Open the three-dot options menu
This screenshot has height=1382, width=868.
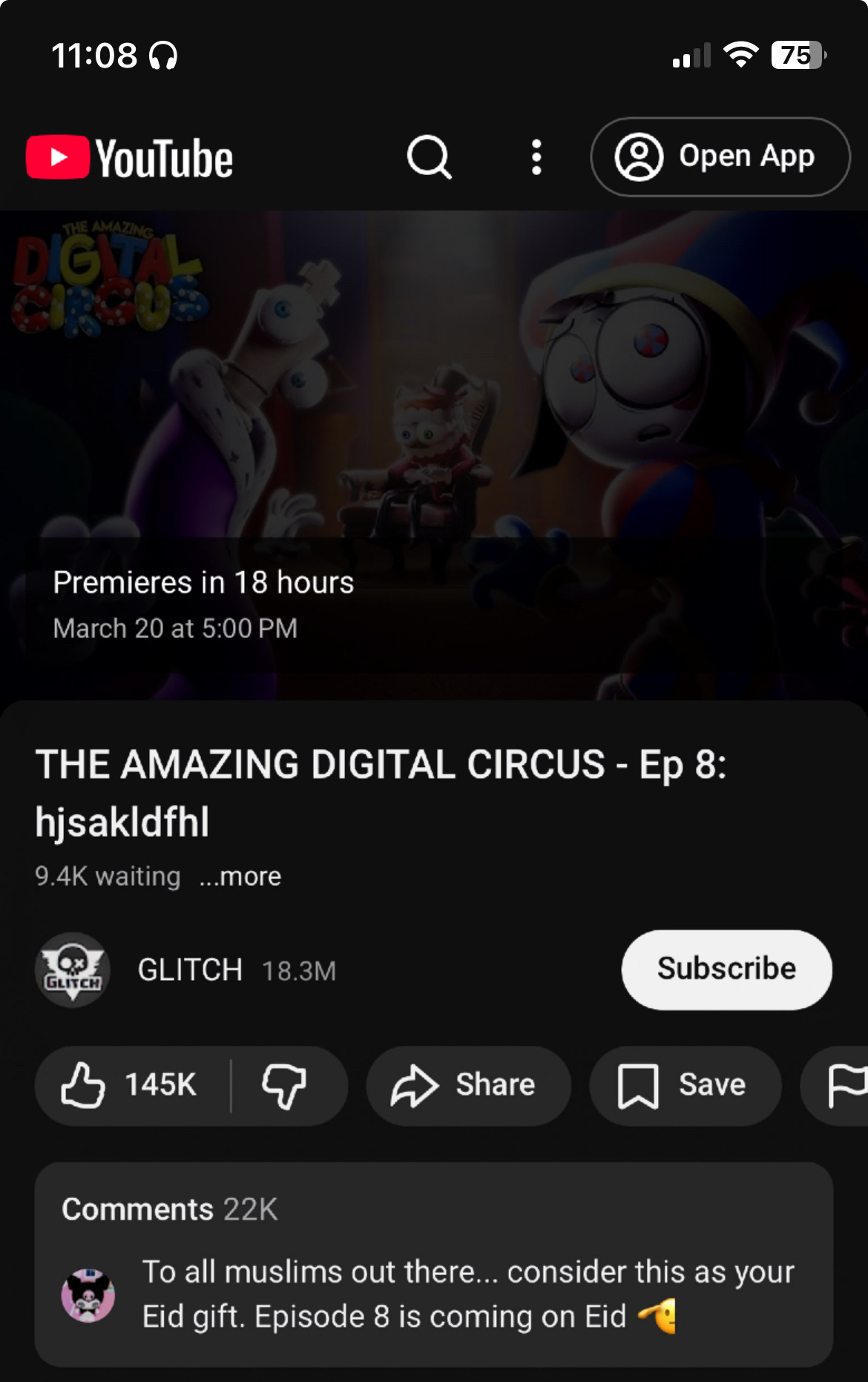(x=536, y=157)
